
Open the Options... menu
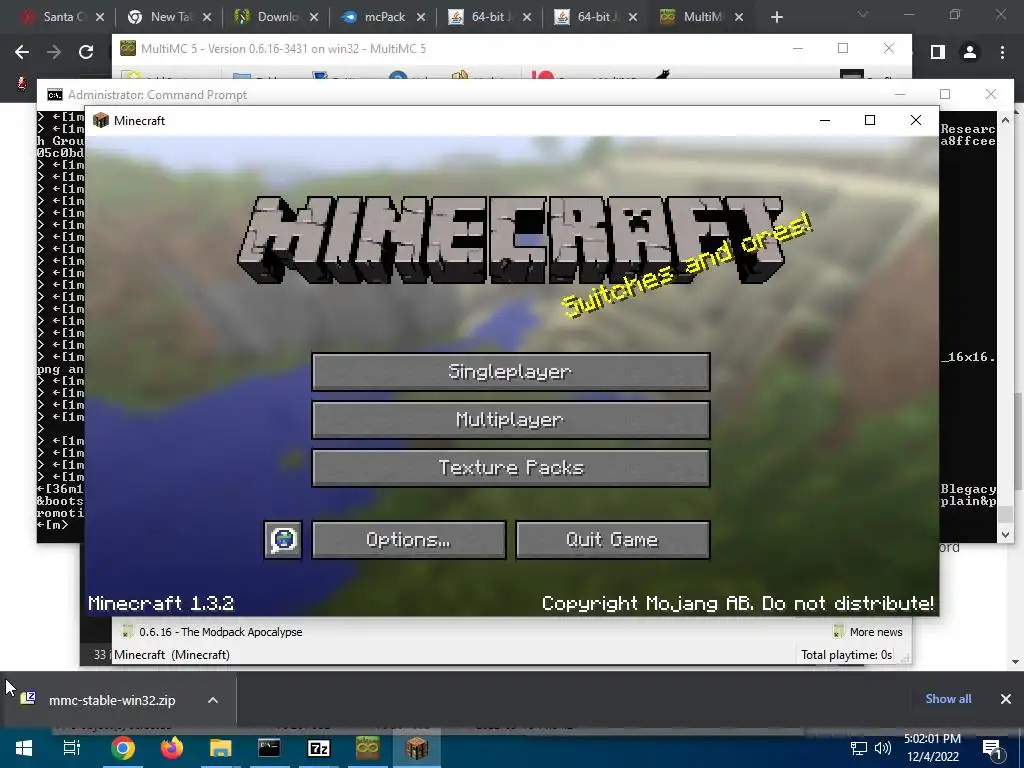click(x=409, y=539)
